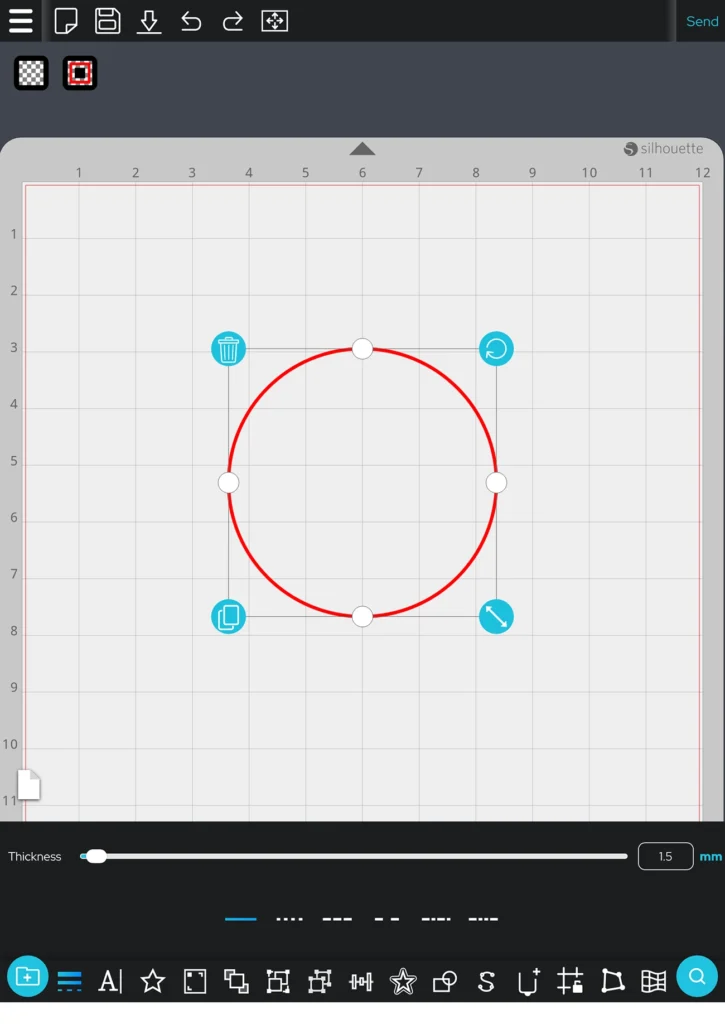Click the duplicate handle on circle
Image resolution: width=725 pixels, height=1024 pixels.
click(229, 616)
